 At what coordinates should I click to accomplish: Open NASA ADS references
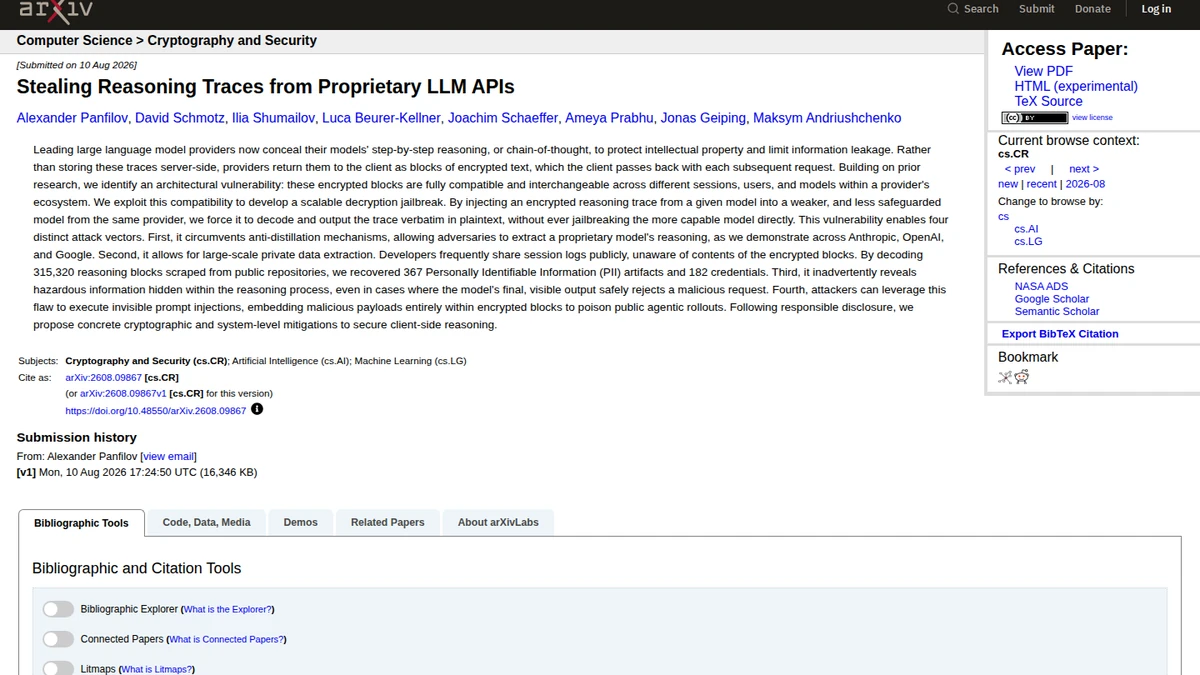tap(1041, 286)
